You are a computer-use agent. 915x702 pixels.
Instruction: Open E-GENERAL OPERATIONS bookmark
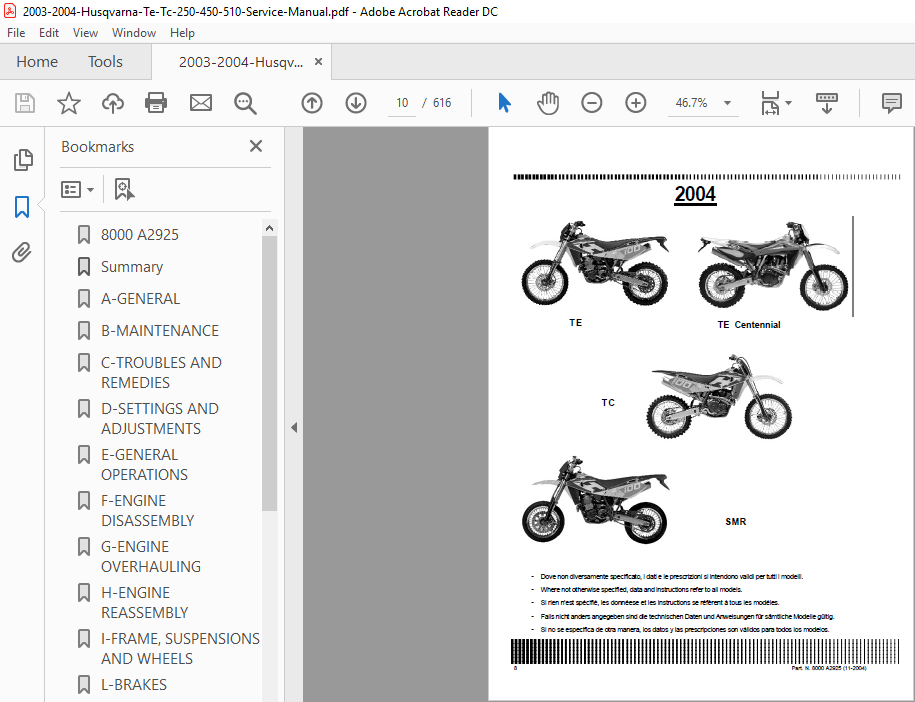coord(144,464)
